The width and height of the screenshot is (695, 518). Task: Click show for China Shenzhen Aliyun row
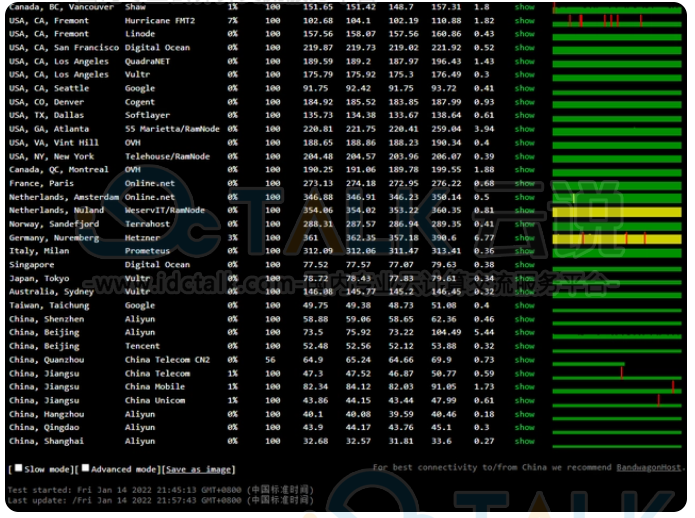[524, 319]
